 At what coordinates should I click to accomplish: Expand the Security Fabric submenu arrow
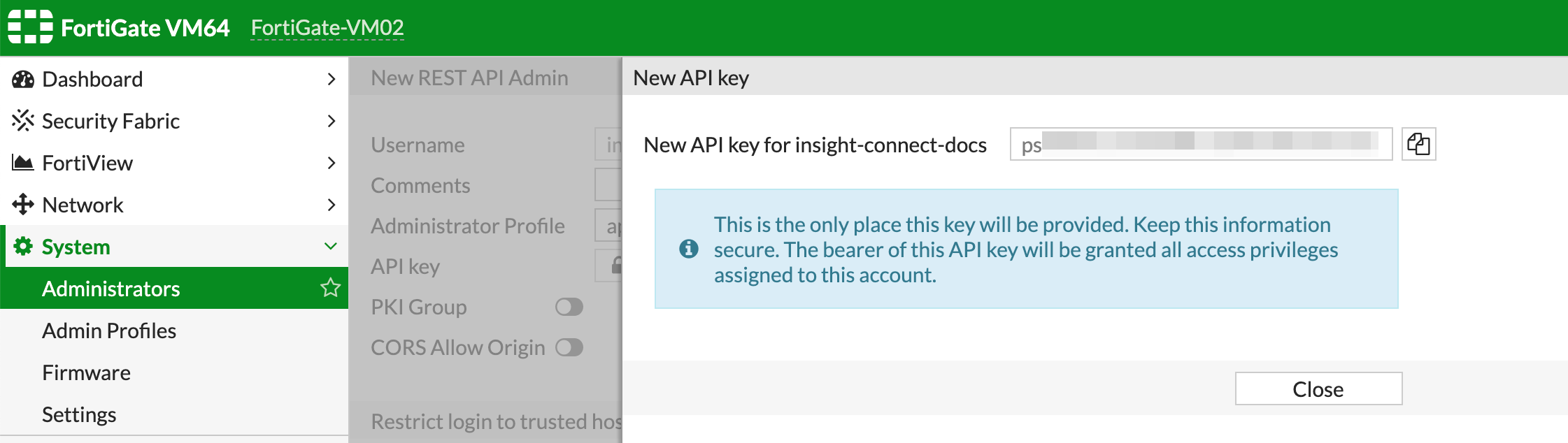click(331, 121)
